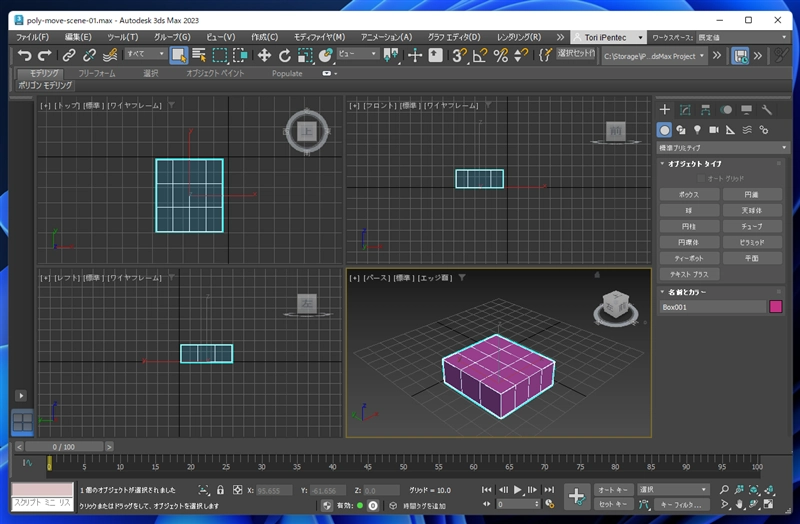800x524 pixels.
Task: Open the workspace 既定値 dropdown
Action: pyautogui.click(x=743, y=37)
